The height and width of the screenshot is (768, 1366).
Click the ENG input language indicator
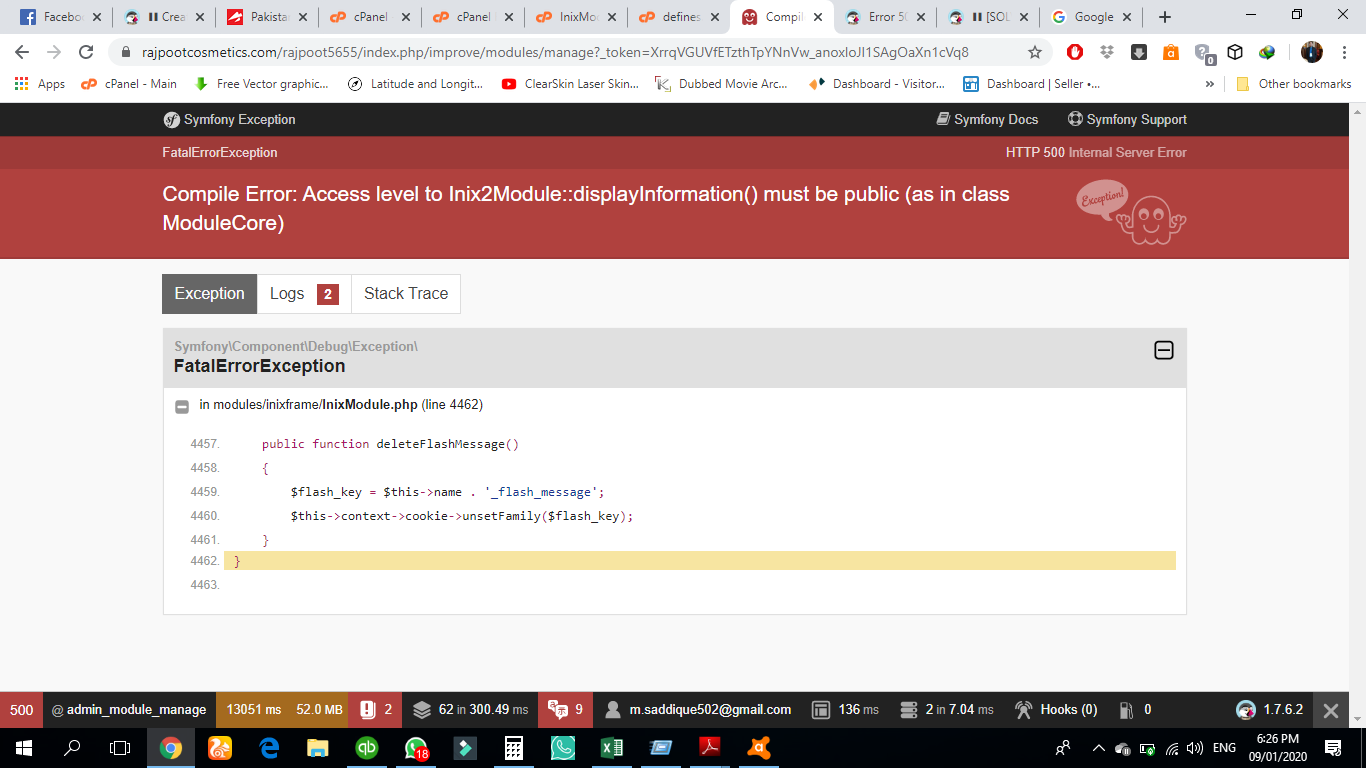[1224, 748]
